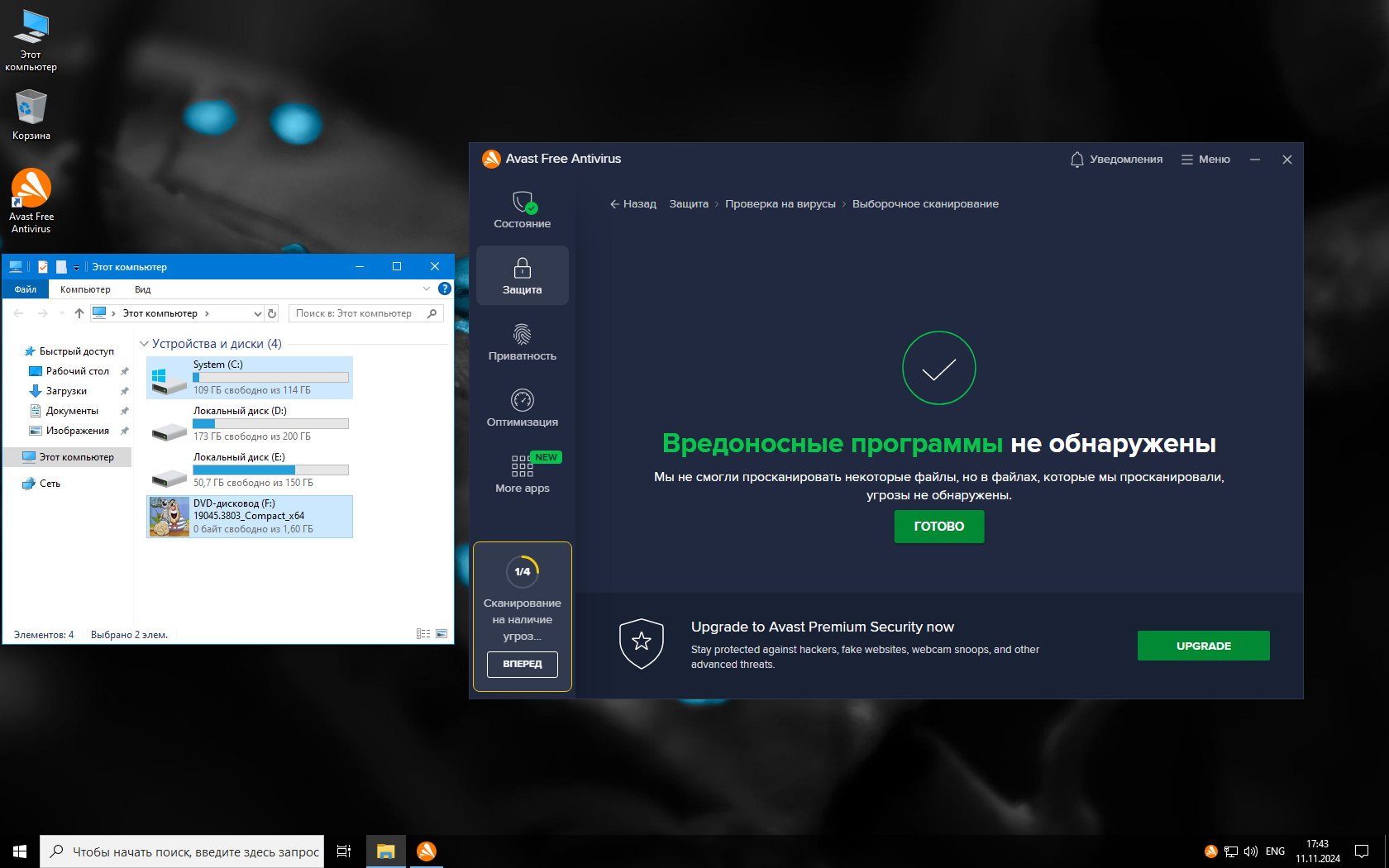The image size is (1389, 868).
Task: Click the volume tray icon
Action: click(x=1251, y=851)
